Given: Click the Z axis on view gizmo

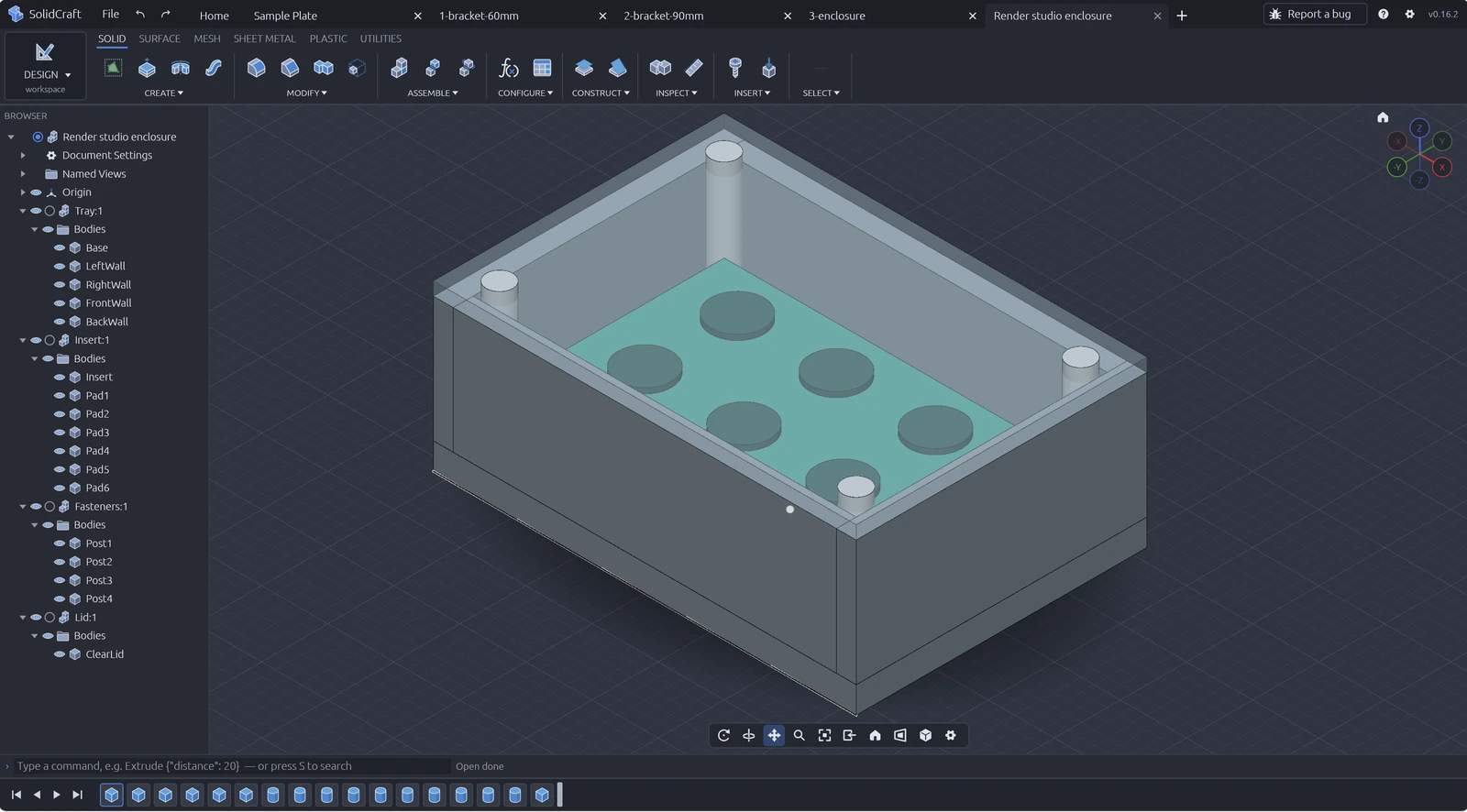Looking at the screenshot, I should coord(1419,128).
